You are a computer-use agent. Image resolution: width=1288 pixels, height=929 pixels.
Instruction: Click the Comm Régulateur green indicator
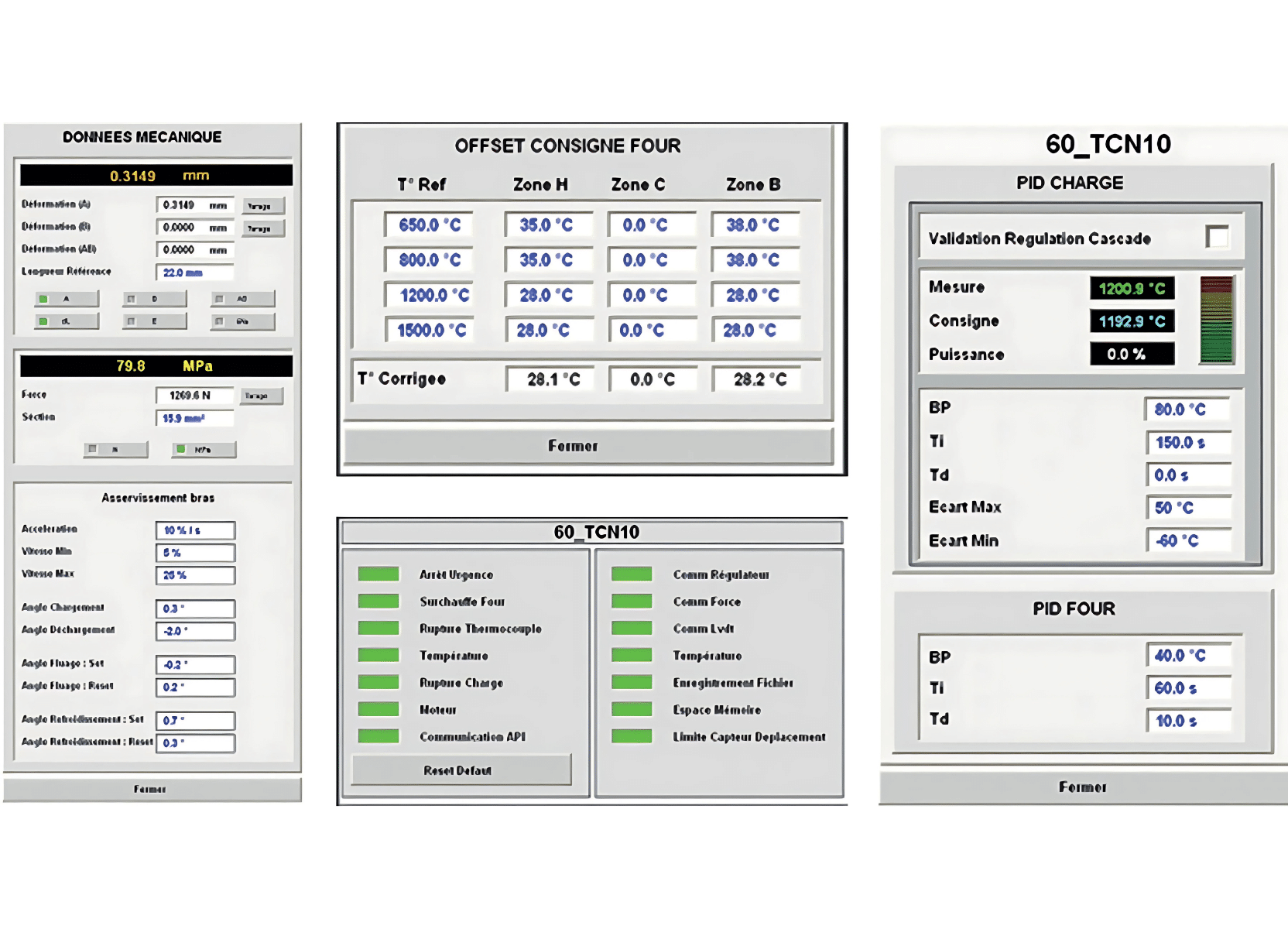[x=632, y=574]
